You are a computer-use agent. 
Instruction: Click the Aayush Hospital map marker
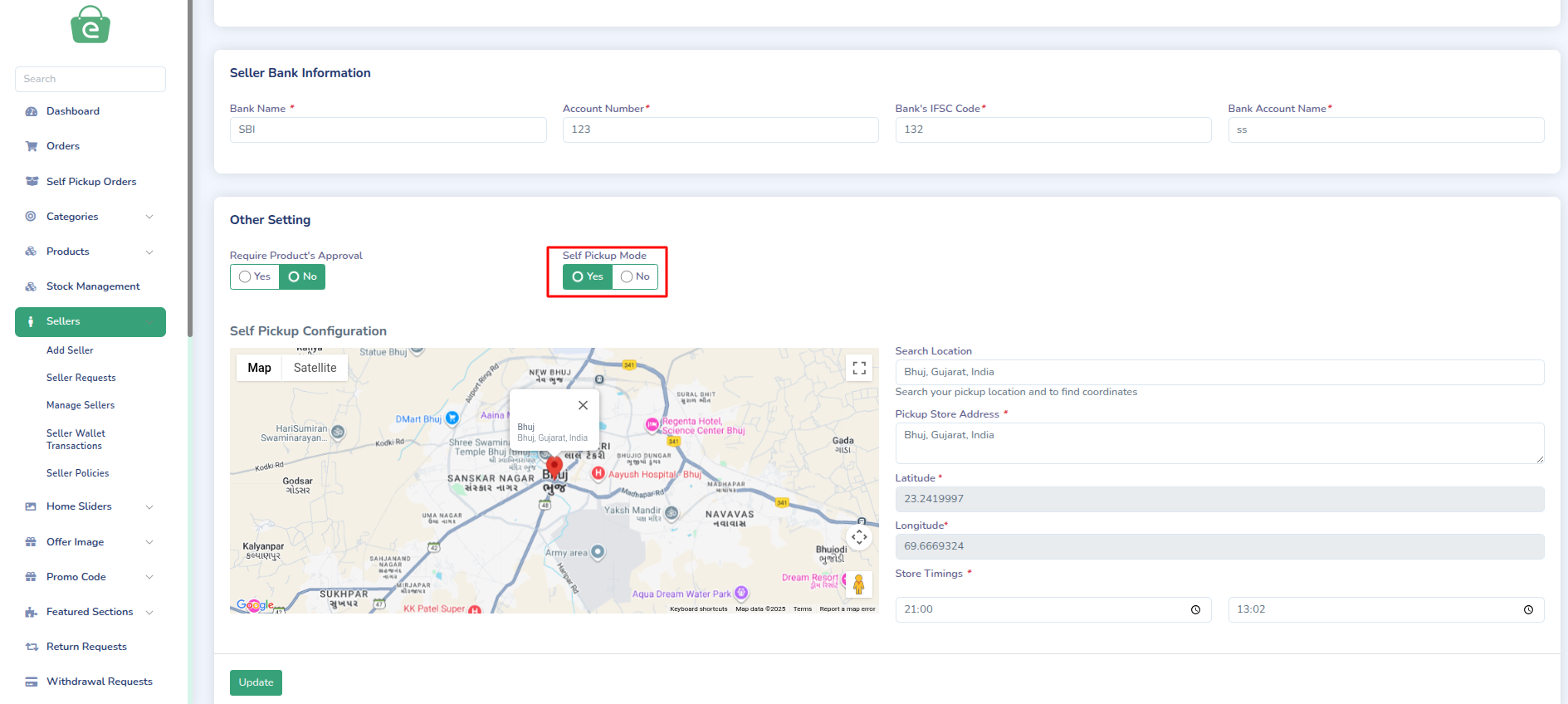click(598, 473)
